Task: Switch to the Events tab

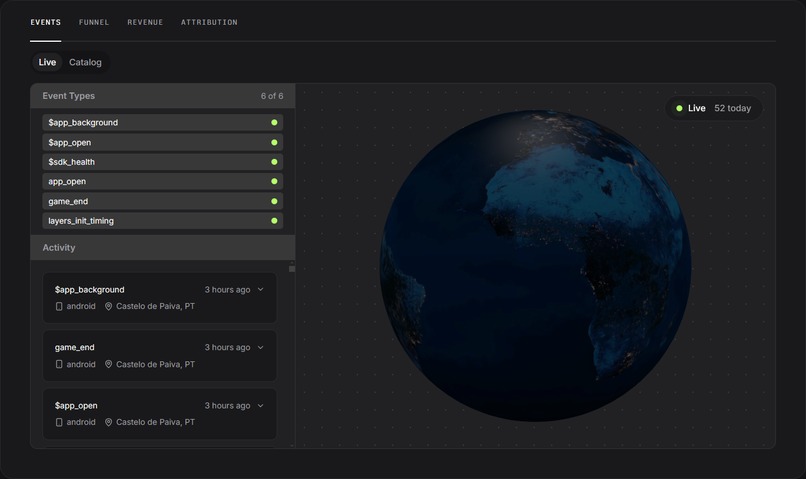Action: pos(45,22)
